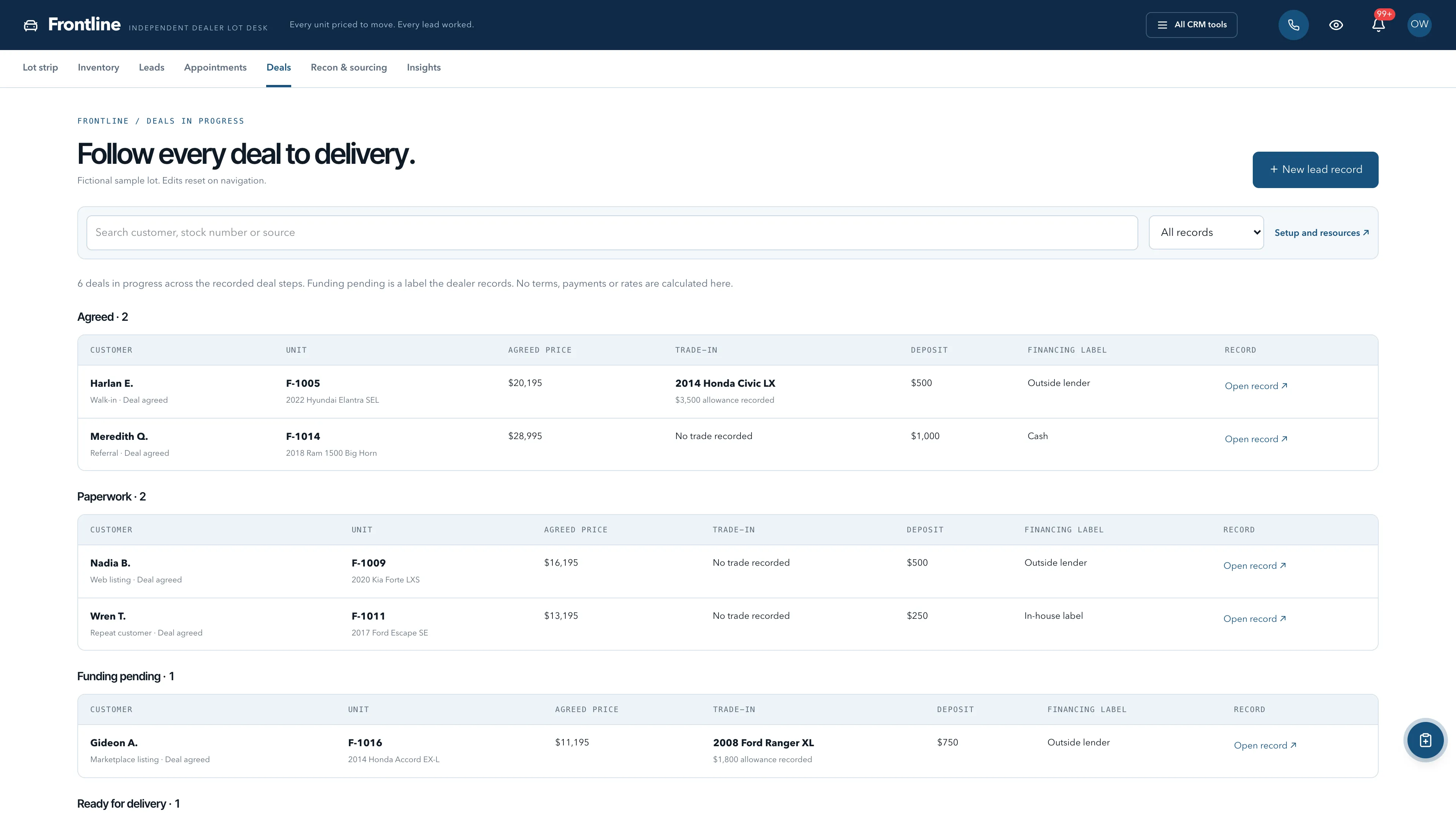1456x819 pixels.
Task: Open the All CRM tools menu
Action: pos(1191,25)
